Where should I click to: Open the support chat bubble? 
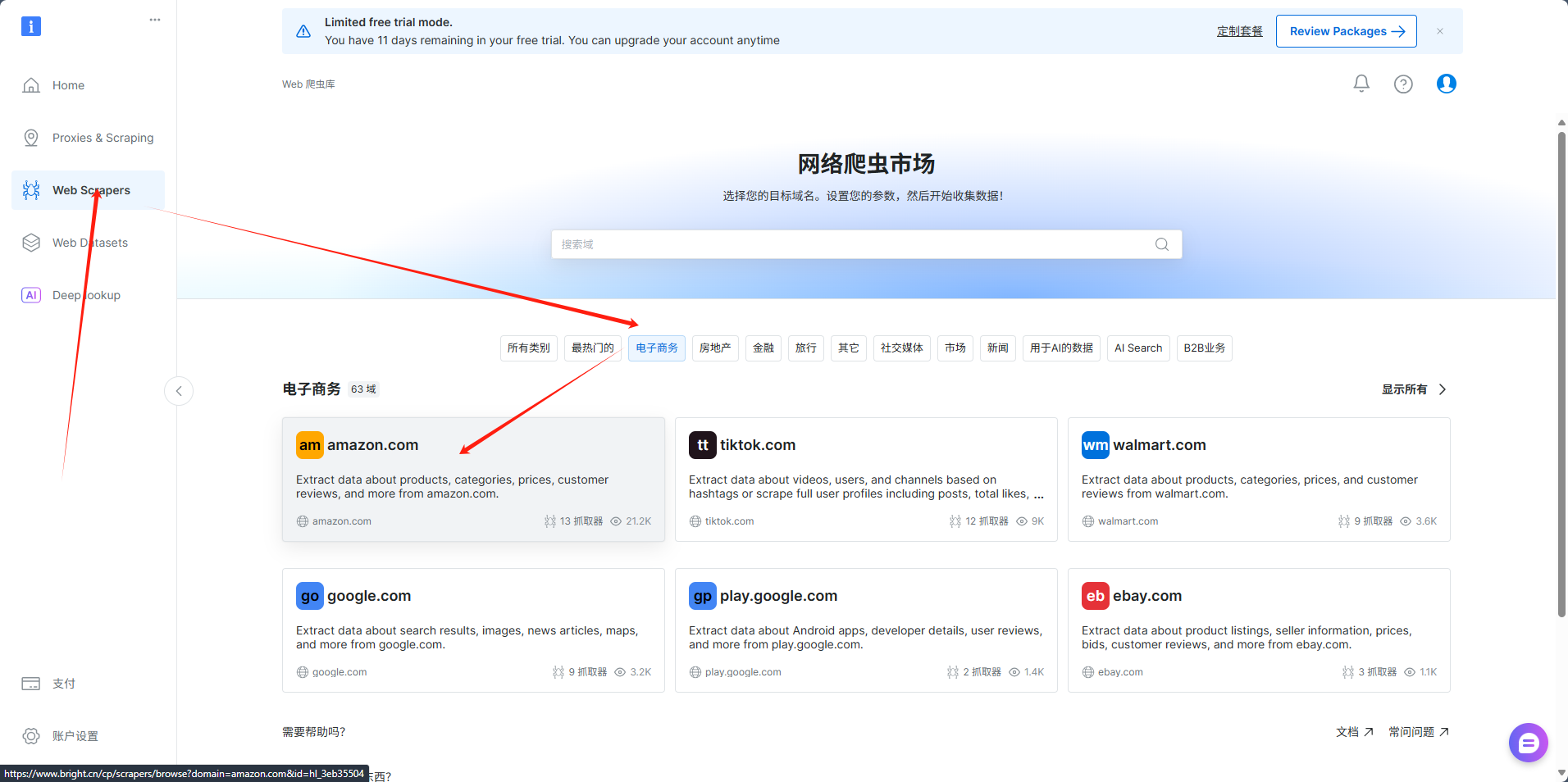[x=1527, y=743]
